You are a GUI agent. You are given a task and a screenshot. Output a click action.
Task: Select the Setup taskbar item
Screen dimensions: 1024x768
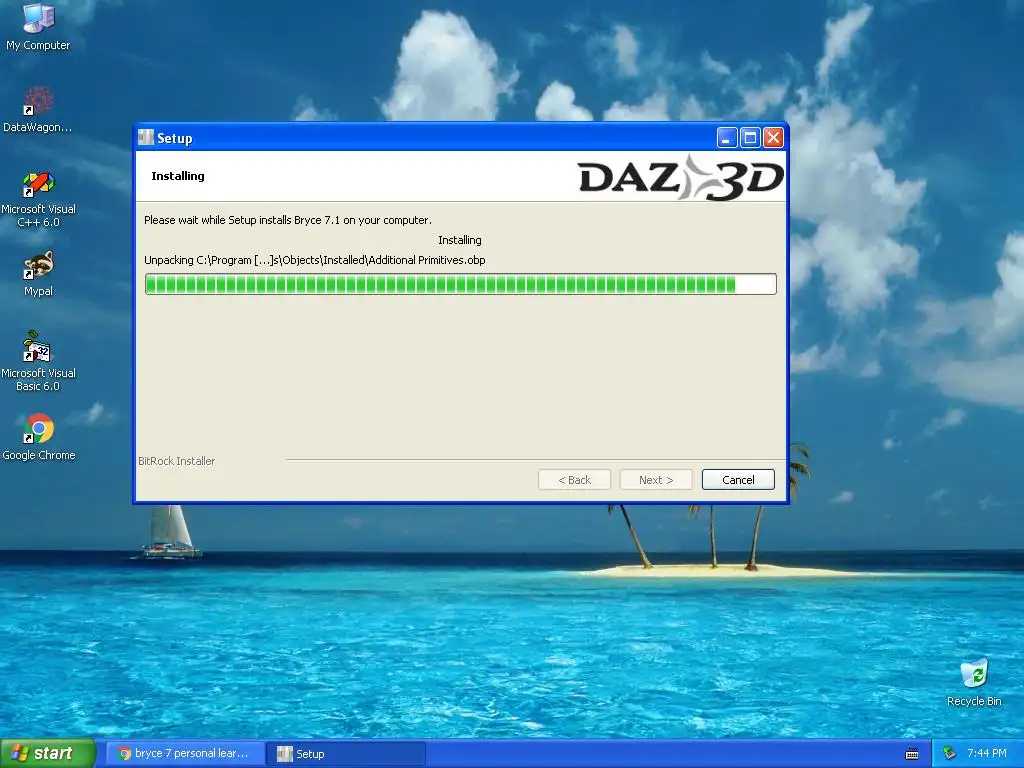(346, 754)
